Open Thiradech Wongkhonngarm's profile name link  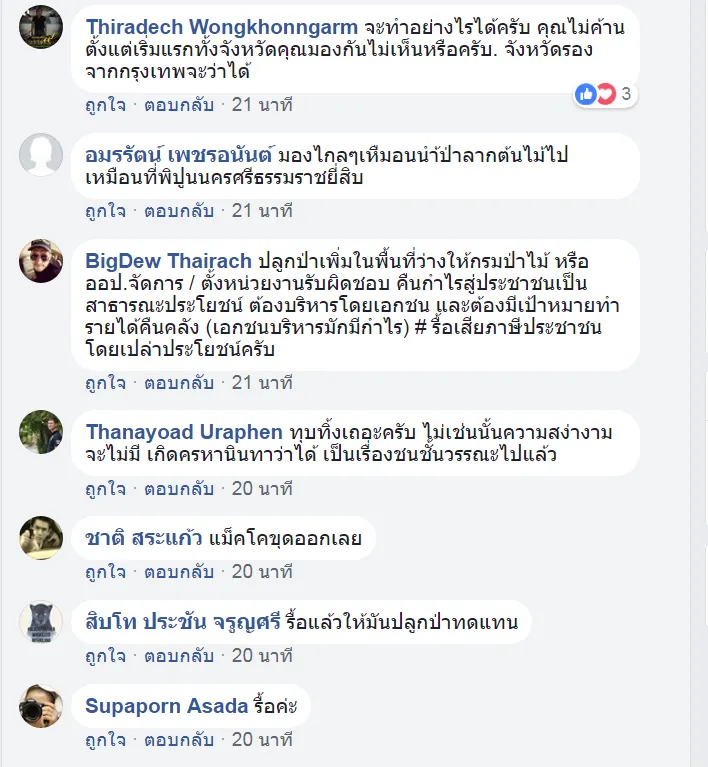coord(223,26)
